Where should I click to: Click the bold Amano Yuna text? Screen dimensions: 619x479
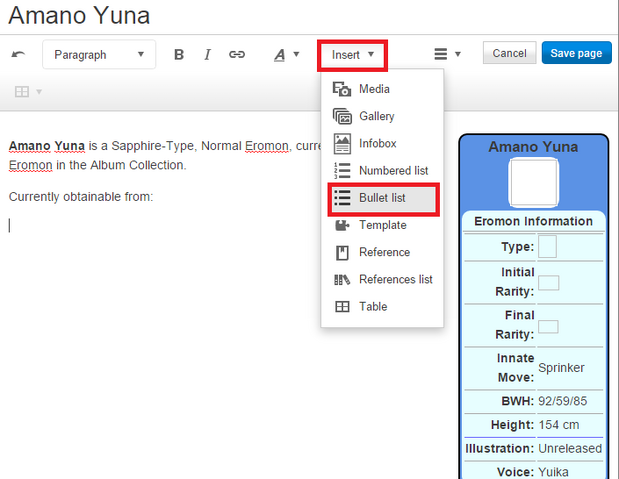click(47, 146)
